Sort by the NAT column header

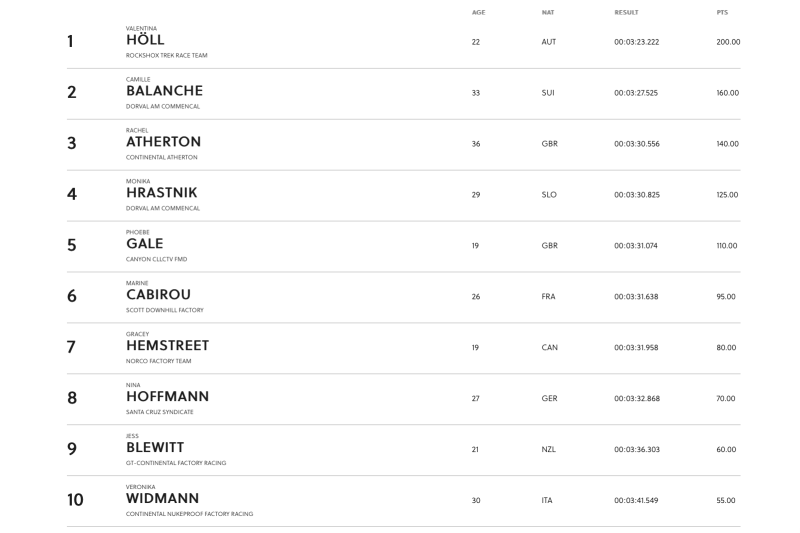point(547,12)
